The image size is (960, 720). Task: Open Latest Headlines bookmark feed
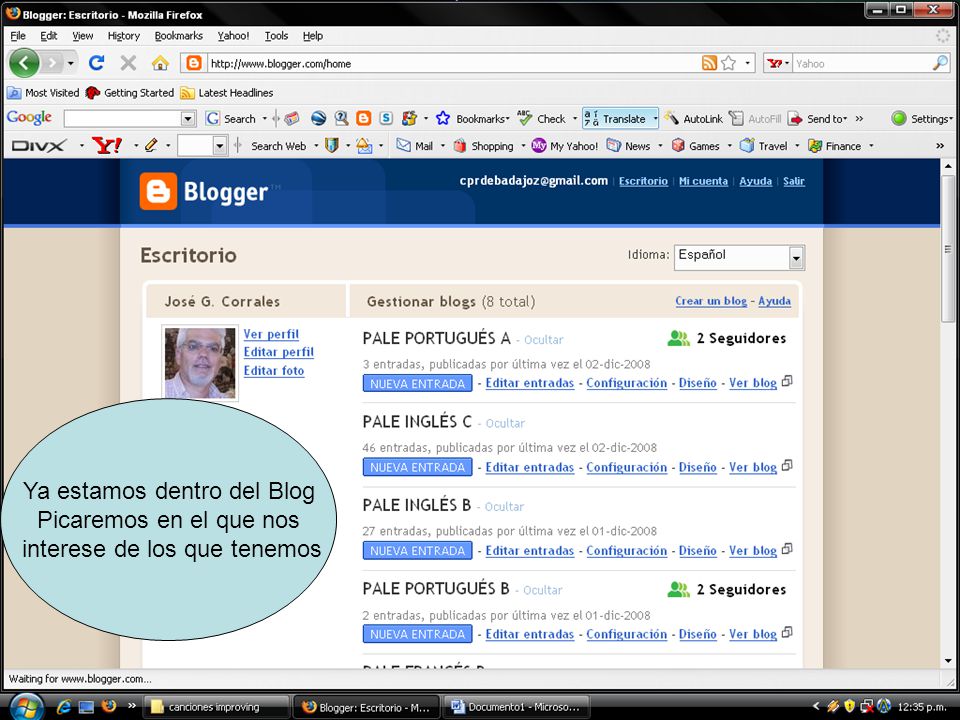(227, 92)
